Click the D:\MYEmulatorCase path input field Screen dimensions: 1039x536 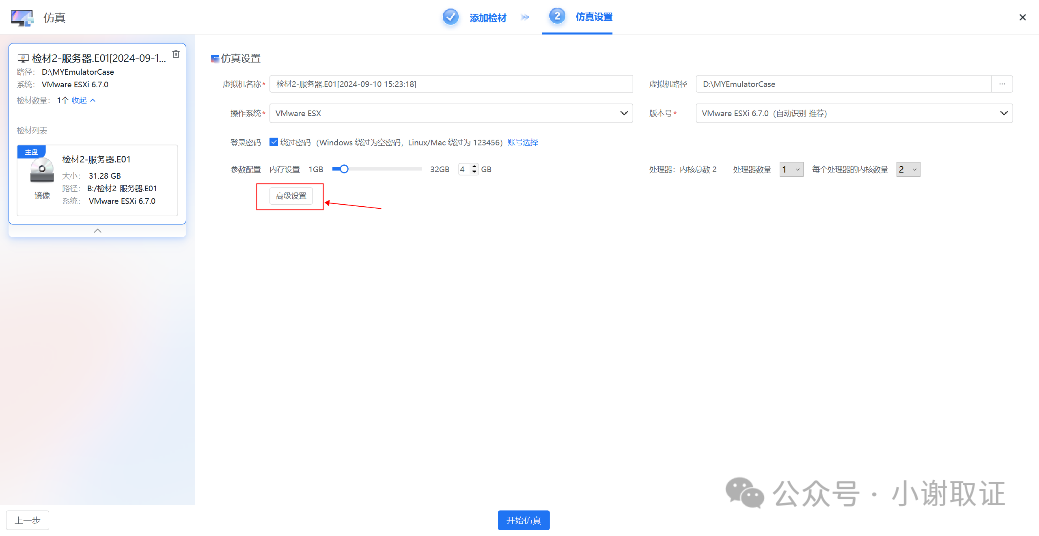844,84
